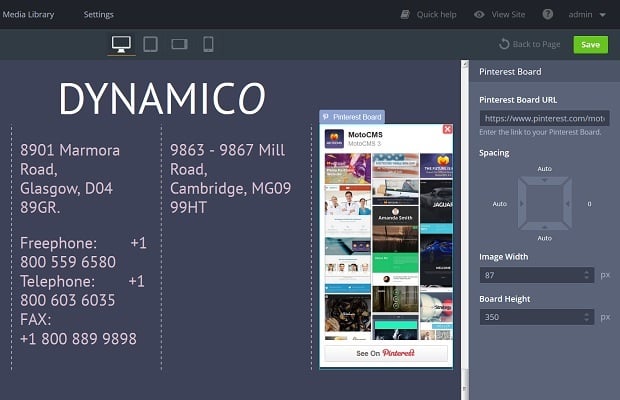Click See On Pinterest button
Screen dimensions: 620x400
(386, 353)
